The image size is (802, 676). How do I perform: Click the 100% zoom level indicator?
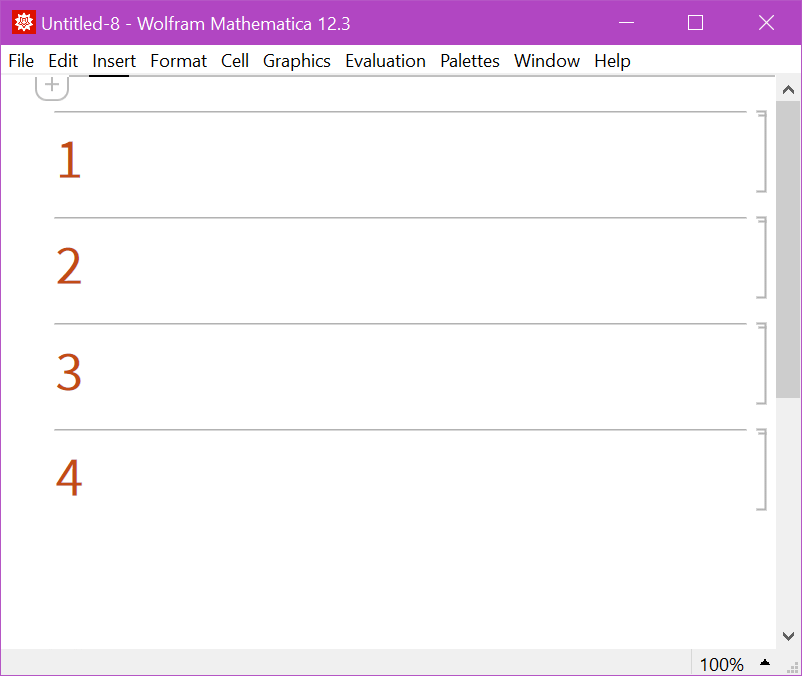(721, 664)
